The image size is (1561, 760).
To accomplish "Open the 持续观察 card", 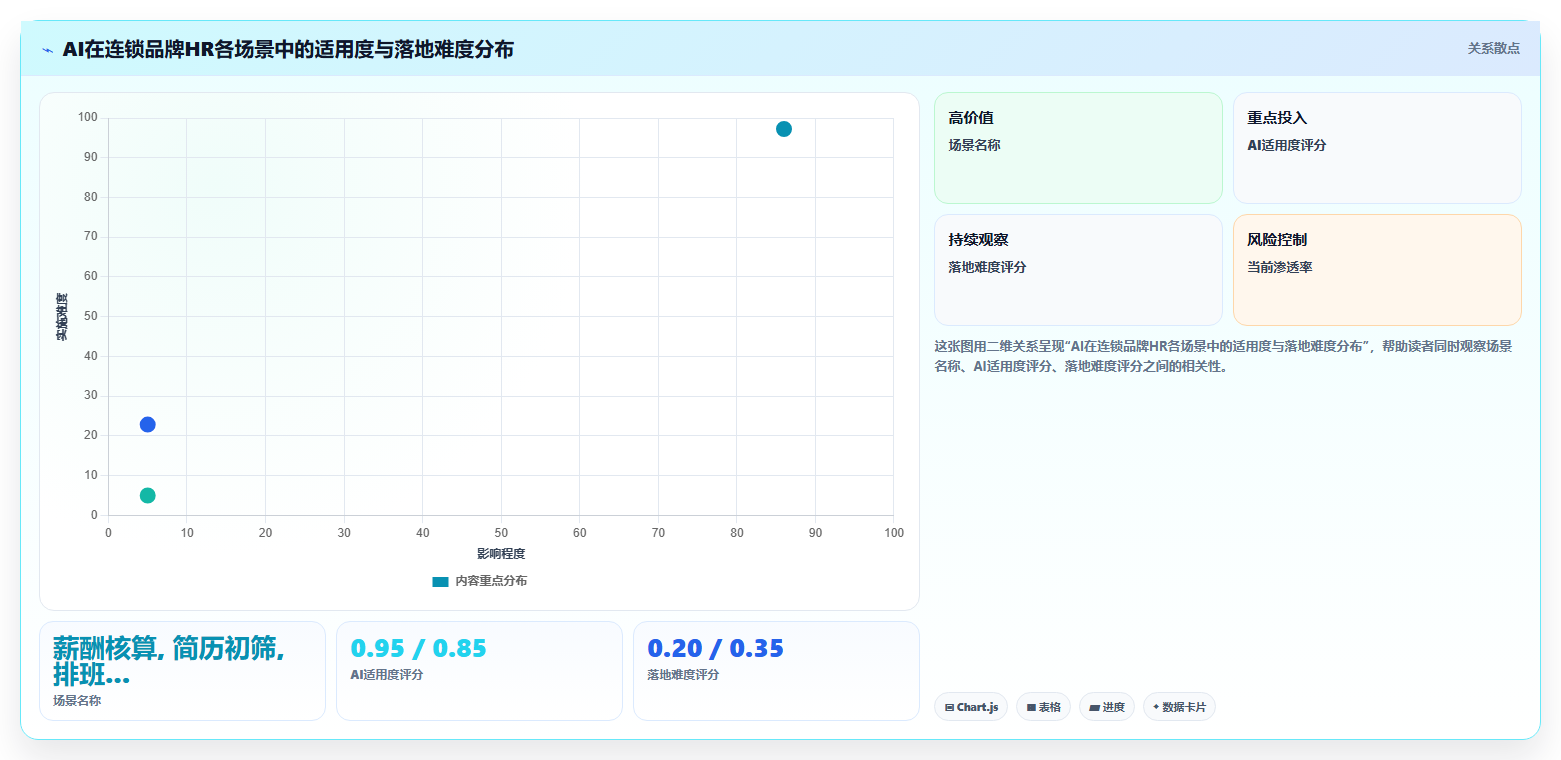I will pyautogui.click(x=1078, y=270).
